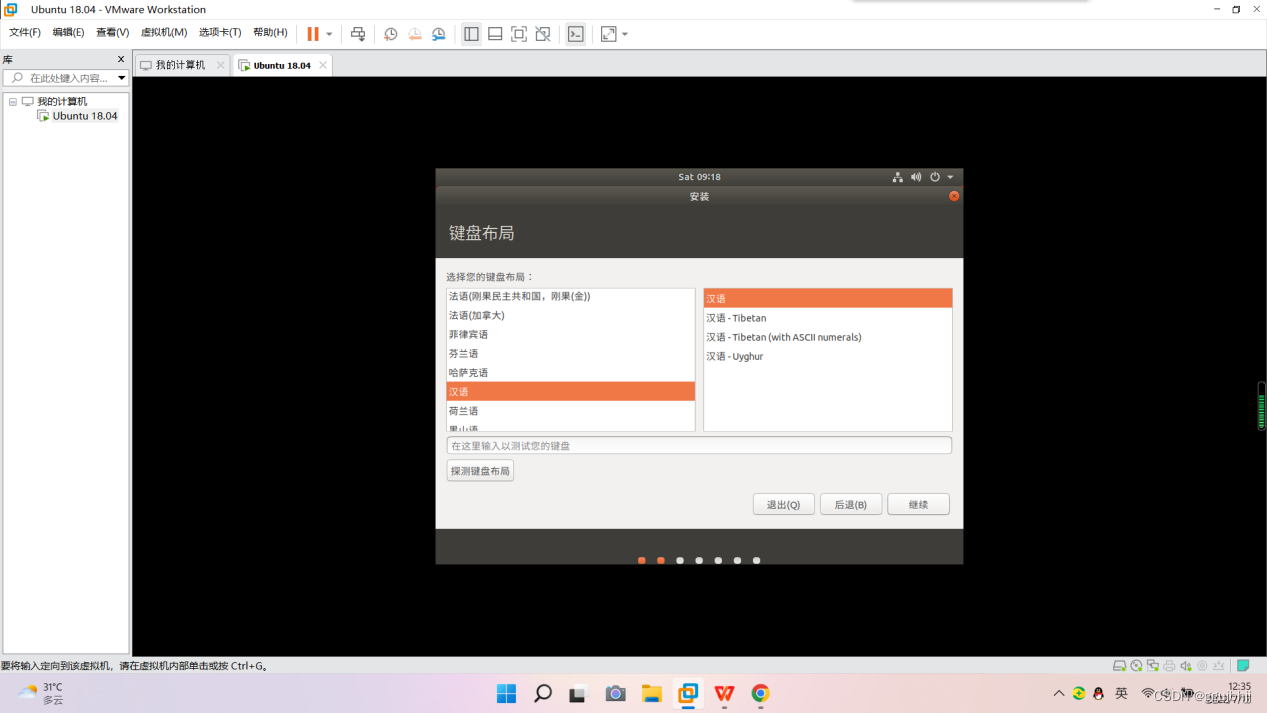The width and height of the screenshot is (1267, 713).
Task: Select 汉语 - Tibetan (with ASCII numerals) variant
Action: pos(827,337)
